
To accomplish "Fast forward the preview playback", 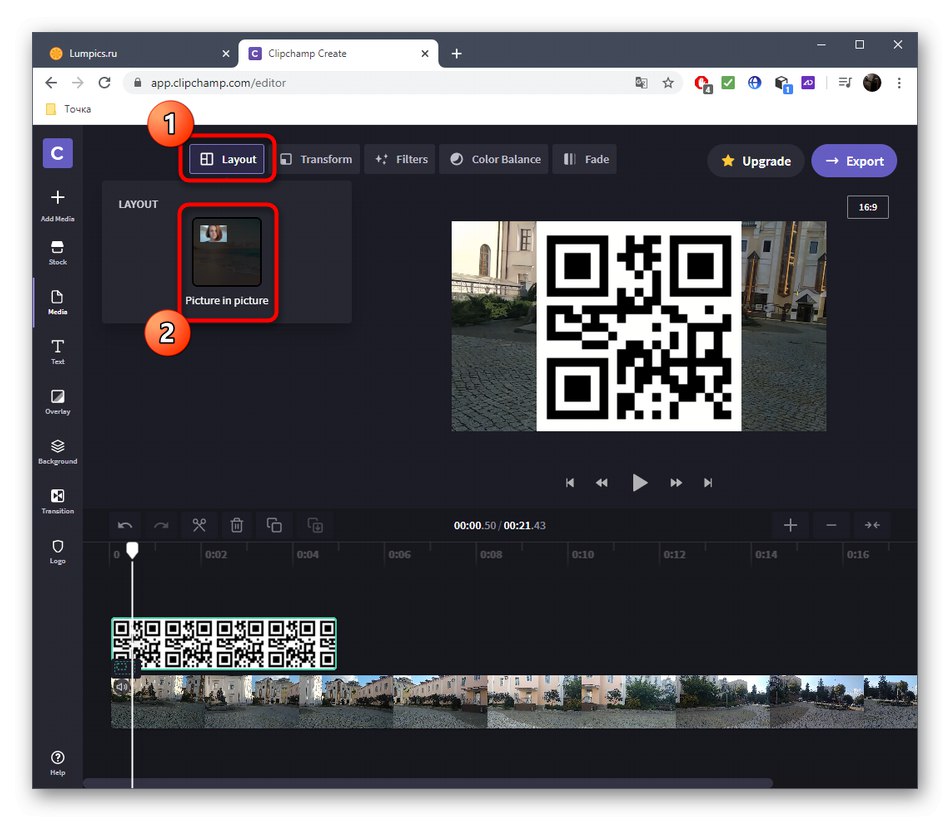I will tap(676, 483).
